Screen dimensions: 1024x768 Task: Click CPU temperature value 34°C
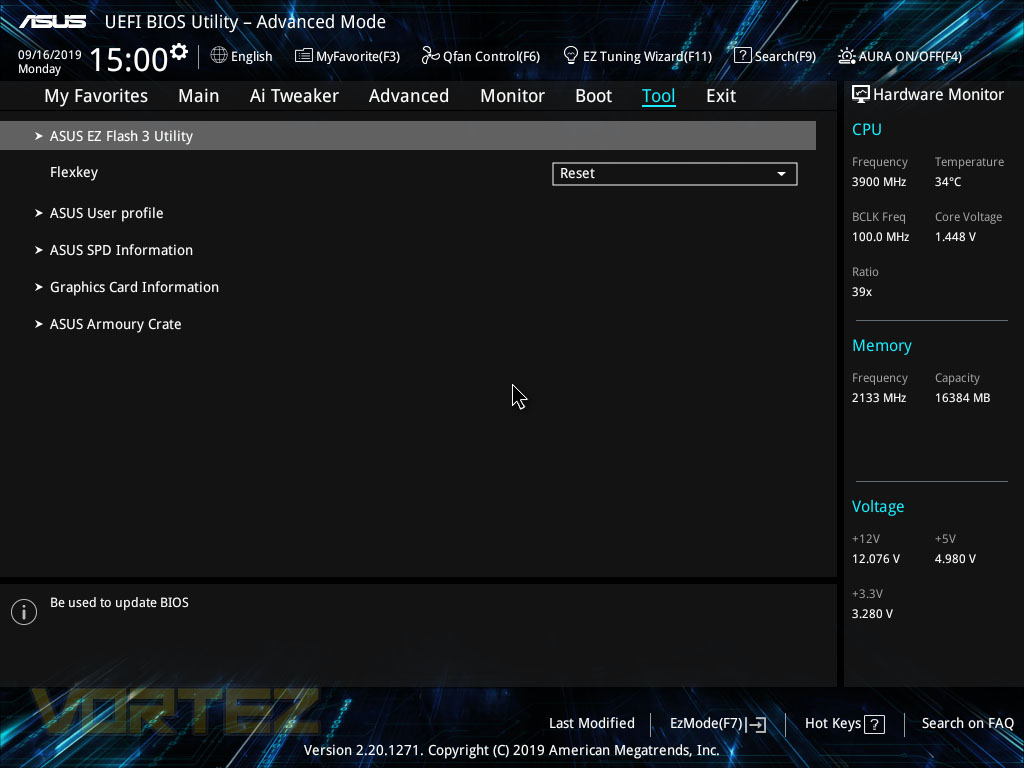[948, 182]
